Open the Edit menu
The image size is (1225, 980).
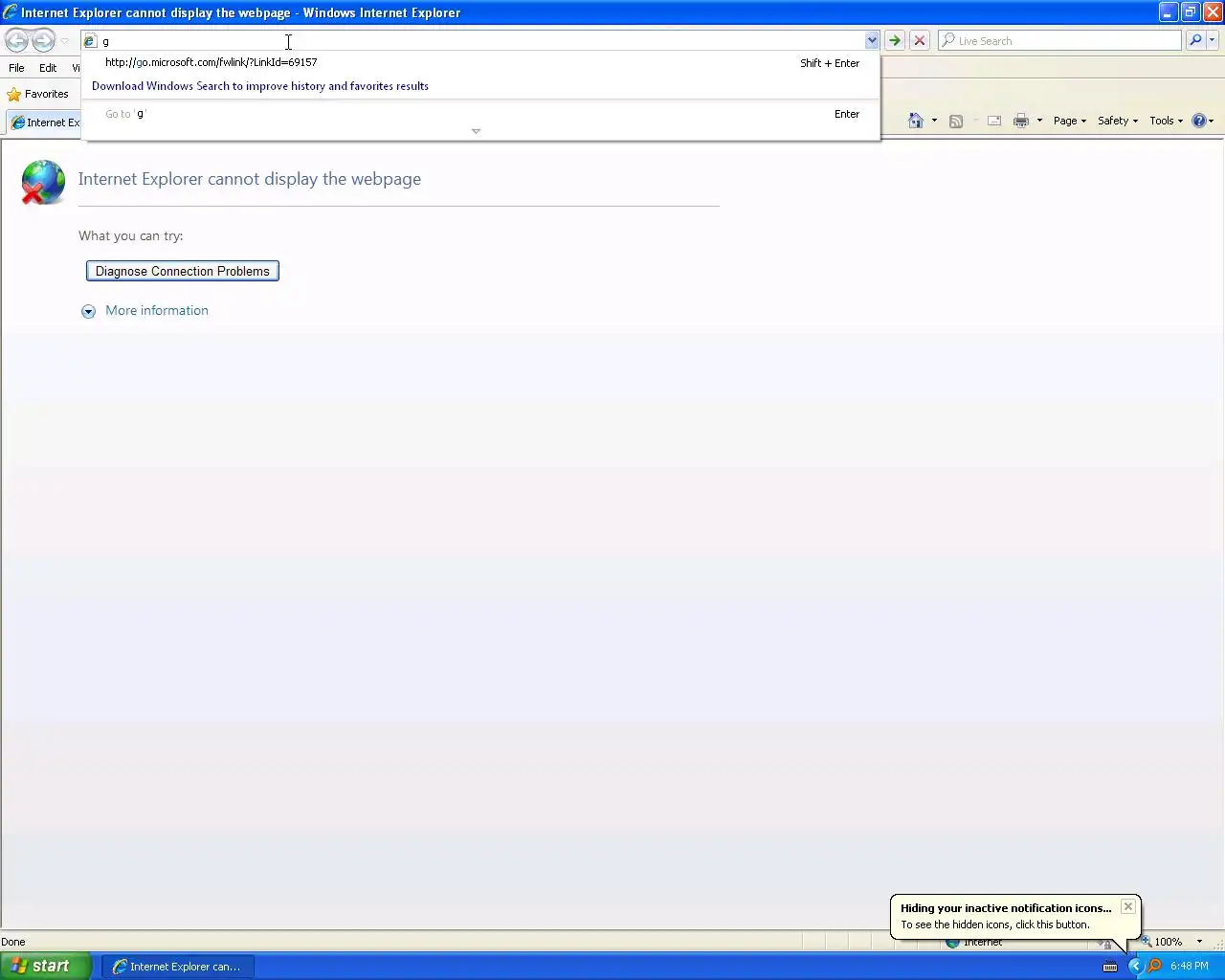tap(48, 68)
